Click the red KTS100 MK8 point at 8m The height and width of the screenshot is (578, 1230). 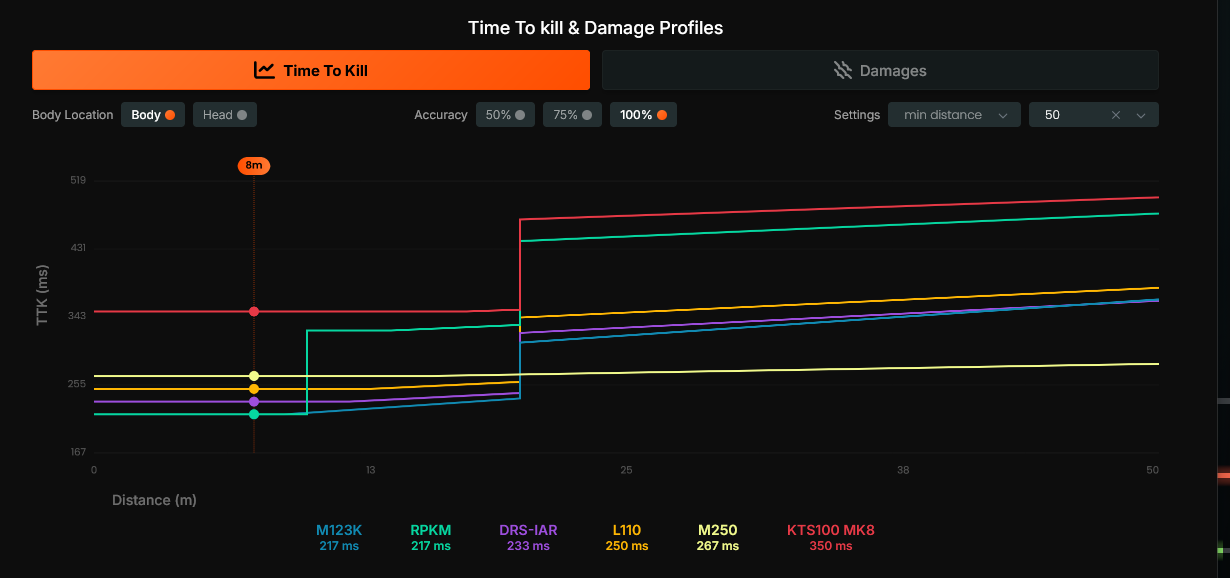254,312
